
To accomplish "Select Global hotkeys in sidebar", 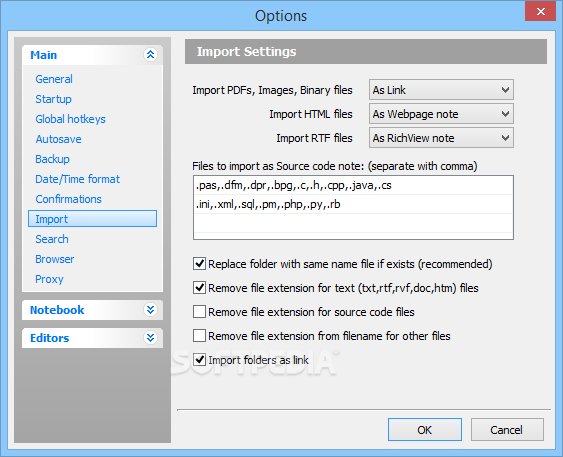I will 70,119.
